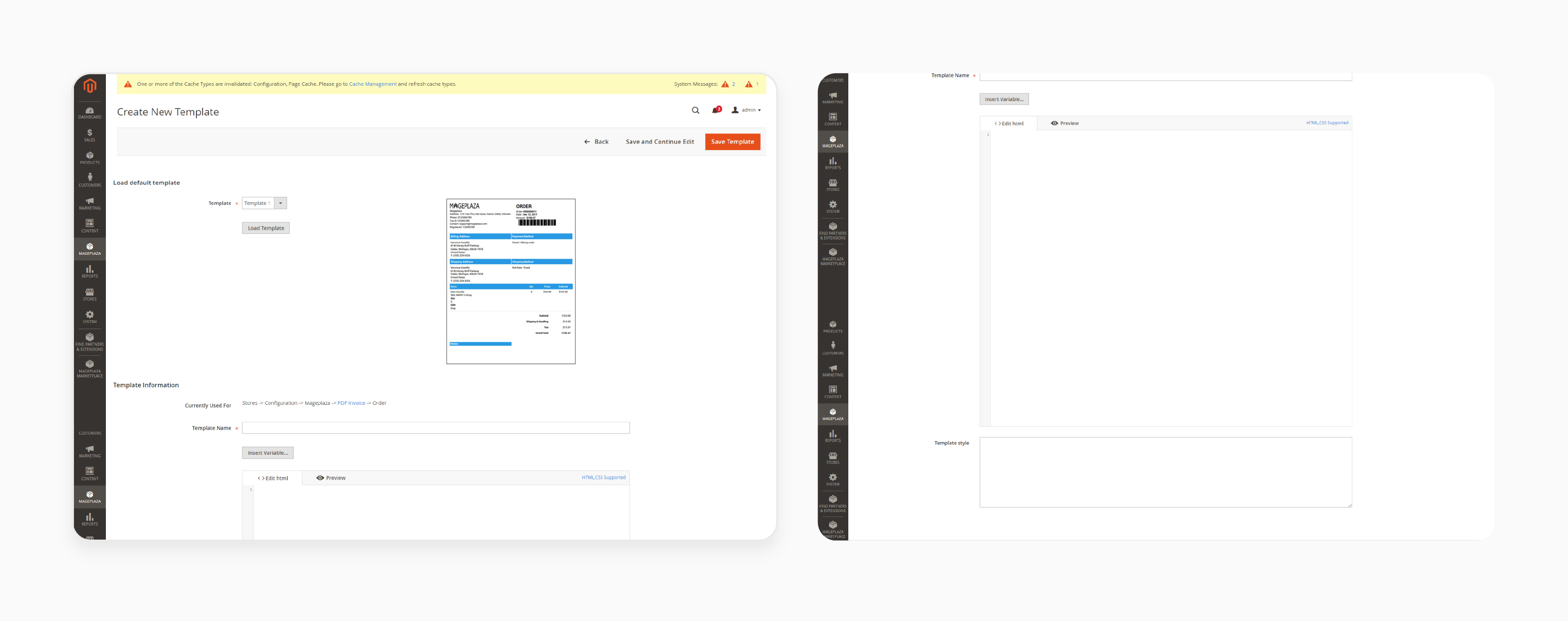
Task: Click the eye icon on left page Preview tab
Action: [319, 478]
